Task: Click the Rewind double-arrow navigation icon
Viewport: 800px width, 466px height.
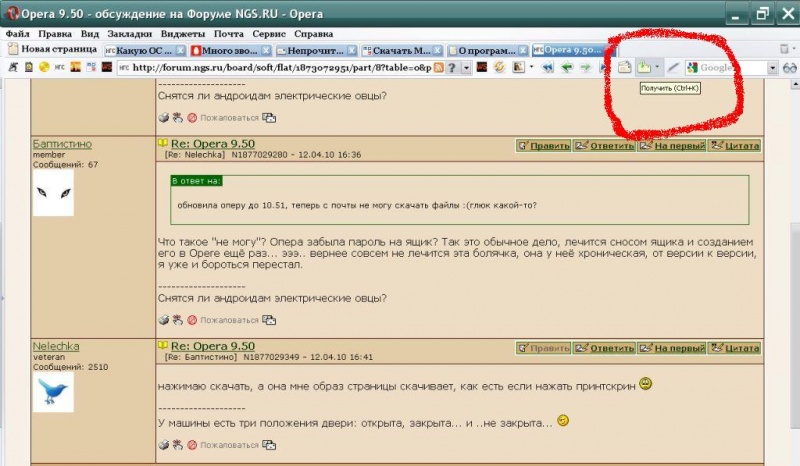Action: coord(549,68)
